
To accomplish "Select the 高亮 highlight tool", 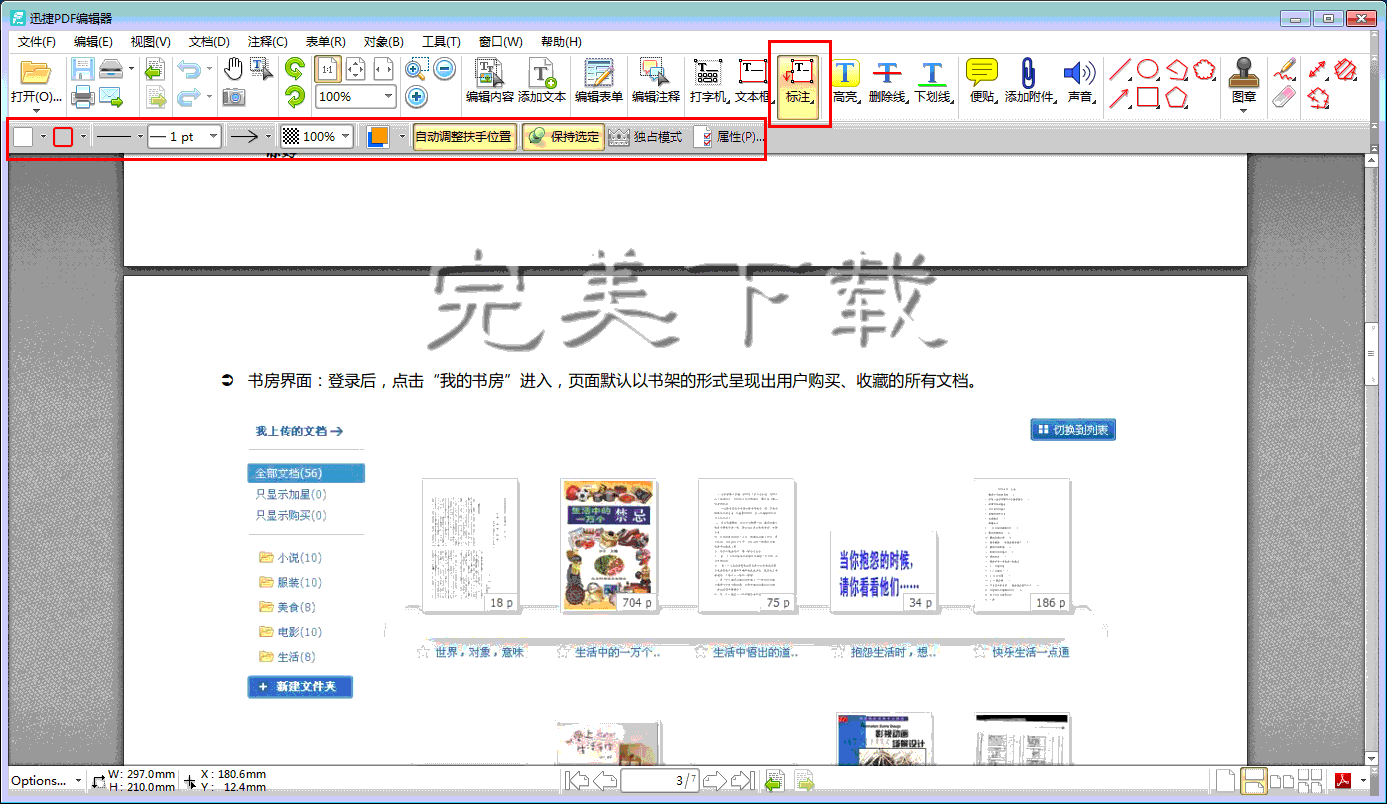I will (846, 82).
